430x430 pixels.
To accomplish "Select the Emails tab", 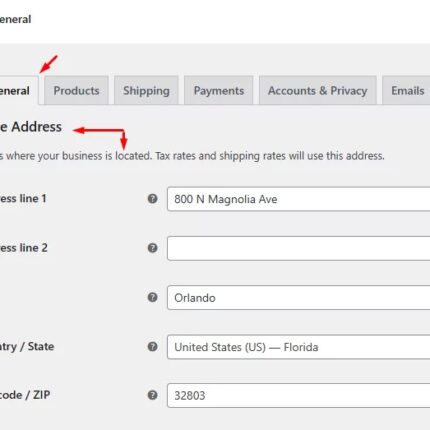I will coord(406,90).
